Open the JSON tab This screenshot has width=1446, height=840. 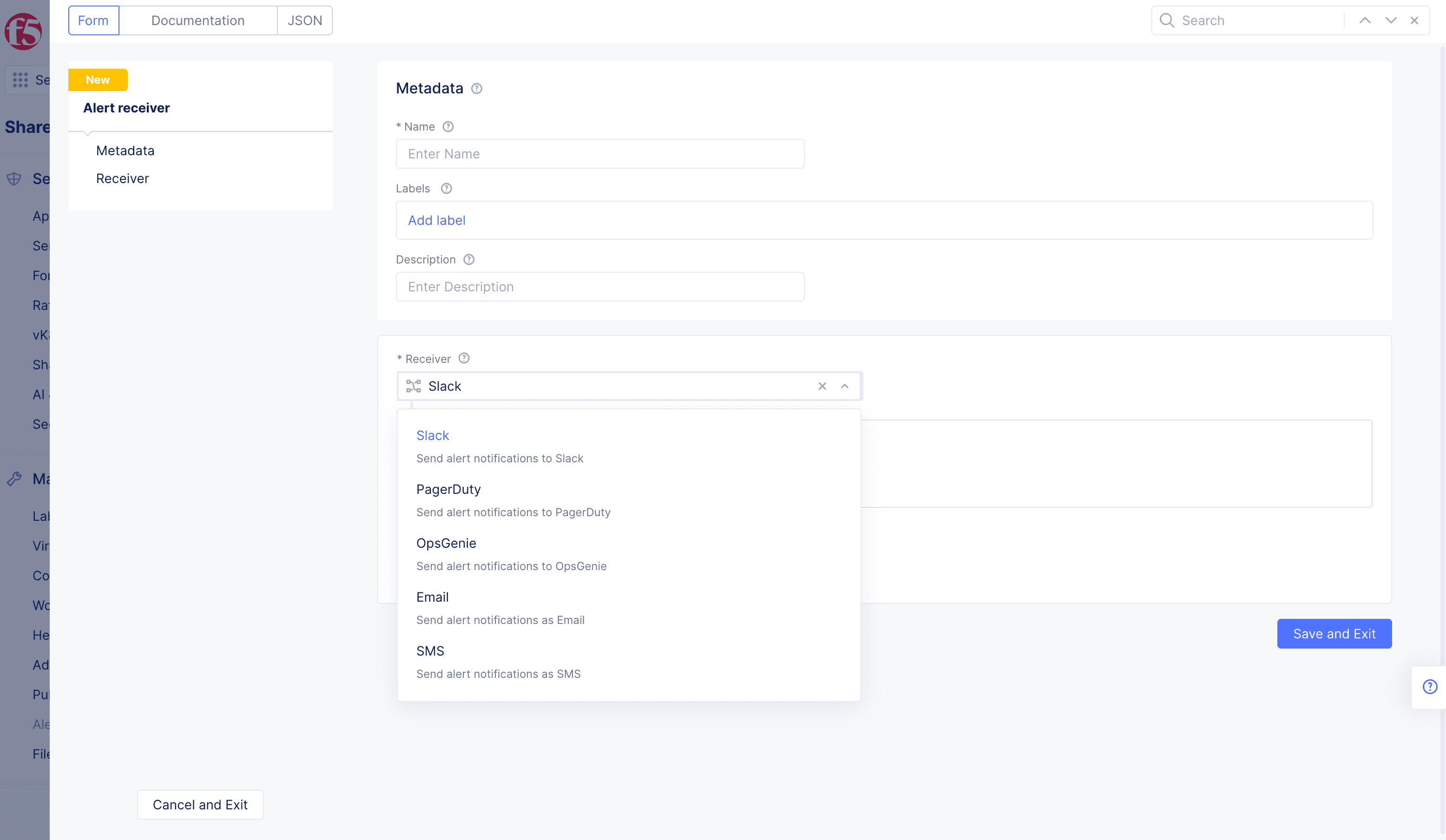click(304, 20)
